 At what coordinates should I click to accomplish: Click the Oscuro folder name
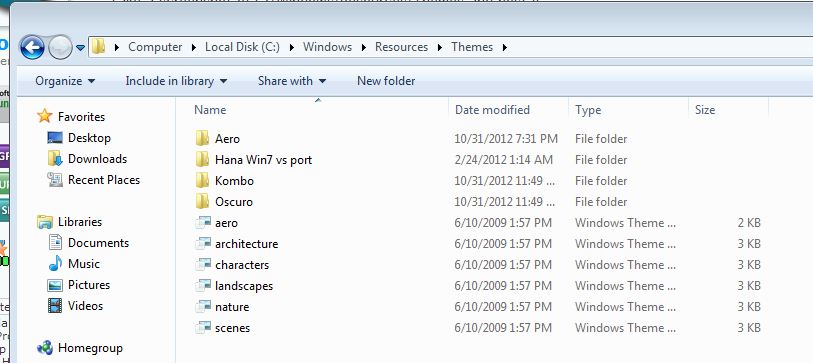(x=234, y=202)
